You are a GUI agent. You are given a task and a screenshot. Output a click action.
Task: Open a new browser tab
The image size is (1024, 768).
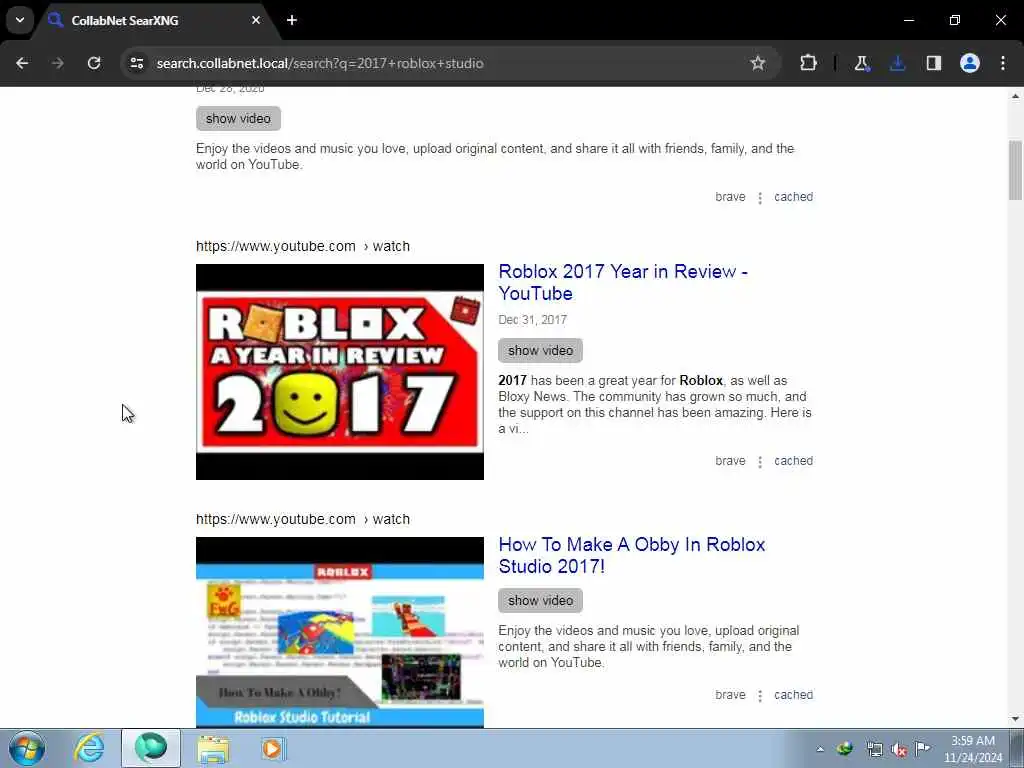292,20
